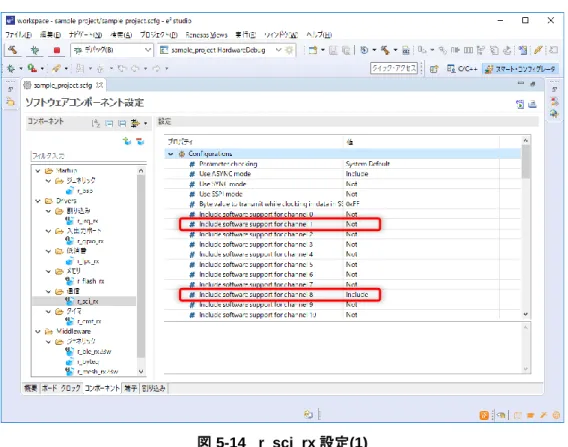Click 'System Default' value of Parameter checking

pyautogui.click(x=368, y=164)
